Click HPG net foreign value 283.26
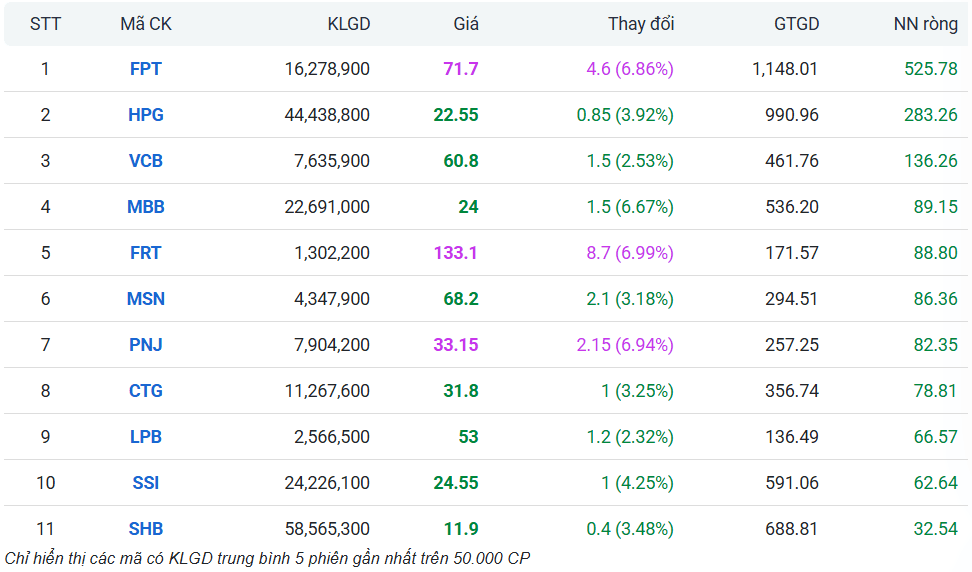972x572 pixels. click(x=930, y=115)
